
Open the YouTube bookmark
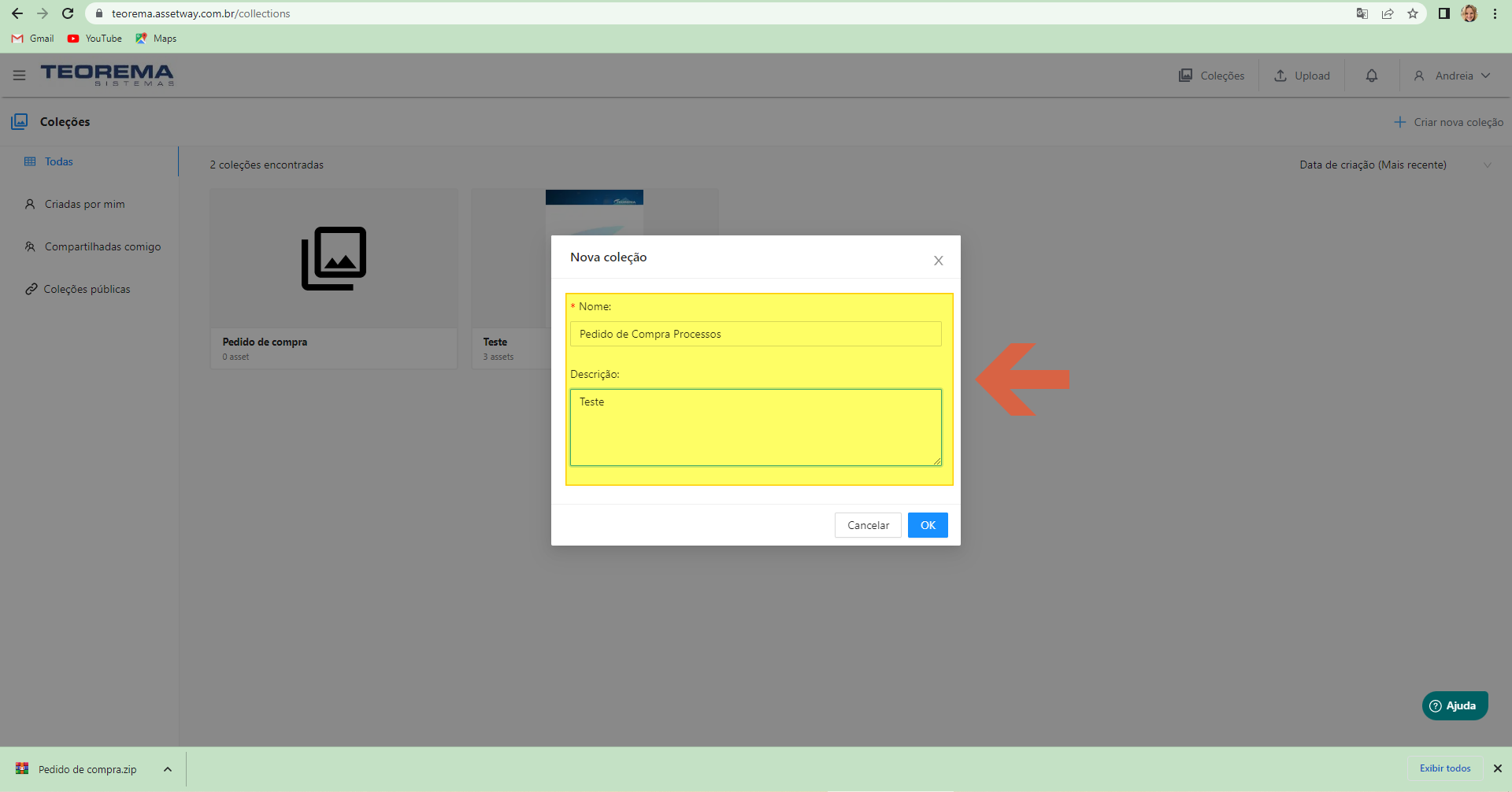(94, 39)
